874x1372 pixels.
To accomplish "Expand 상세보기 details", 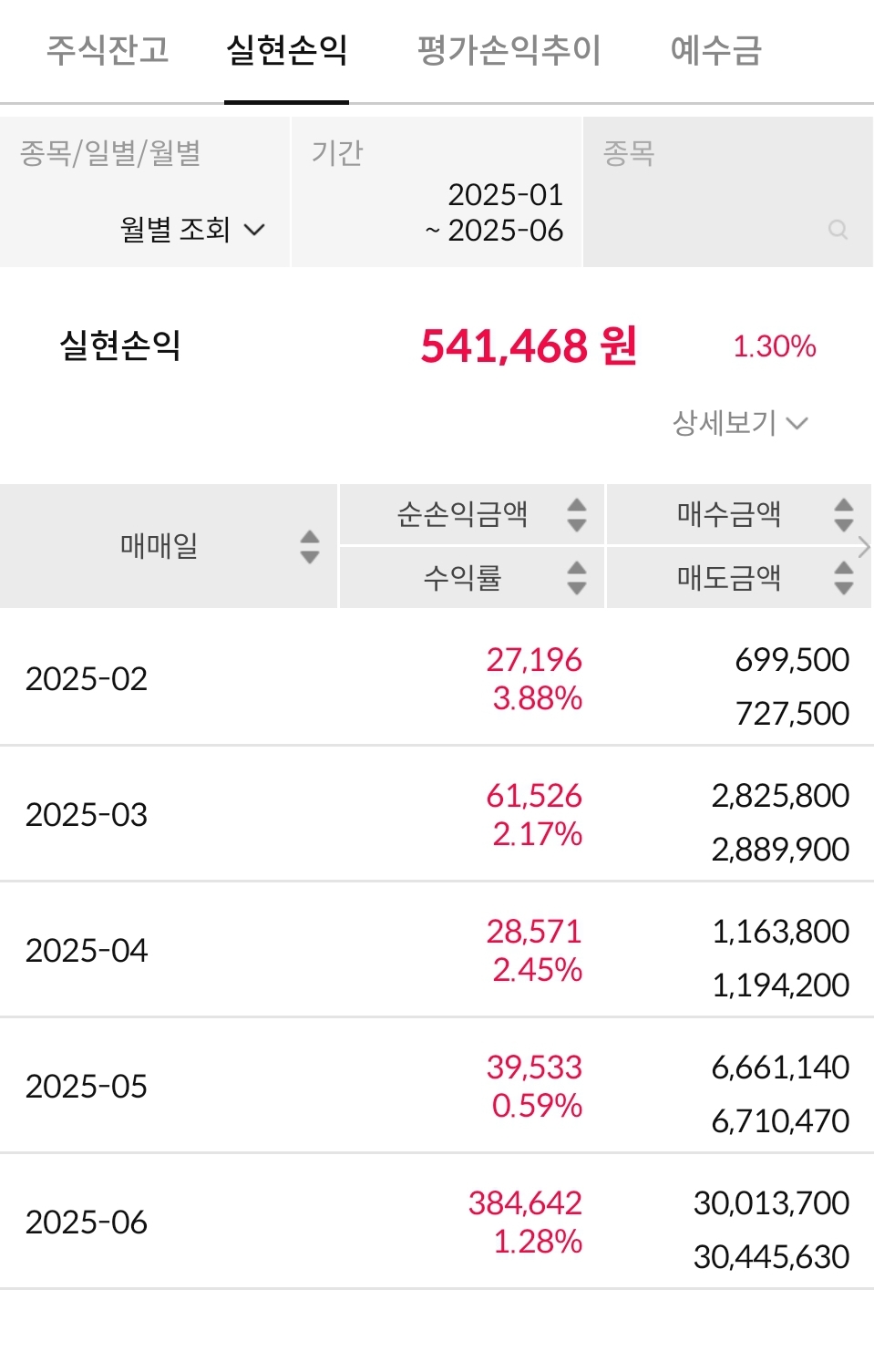I will pos(740,423).
